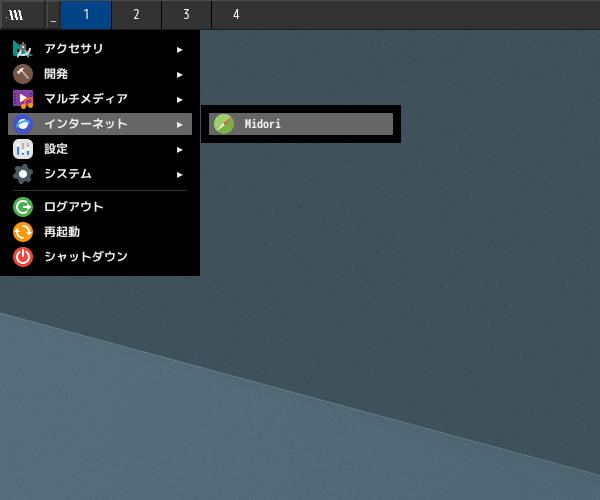Click the green ログアウト logout icon

click(23, 207)
